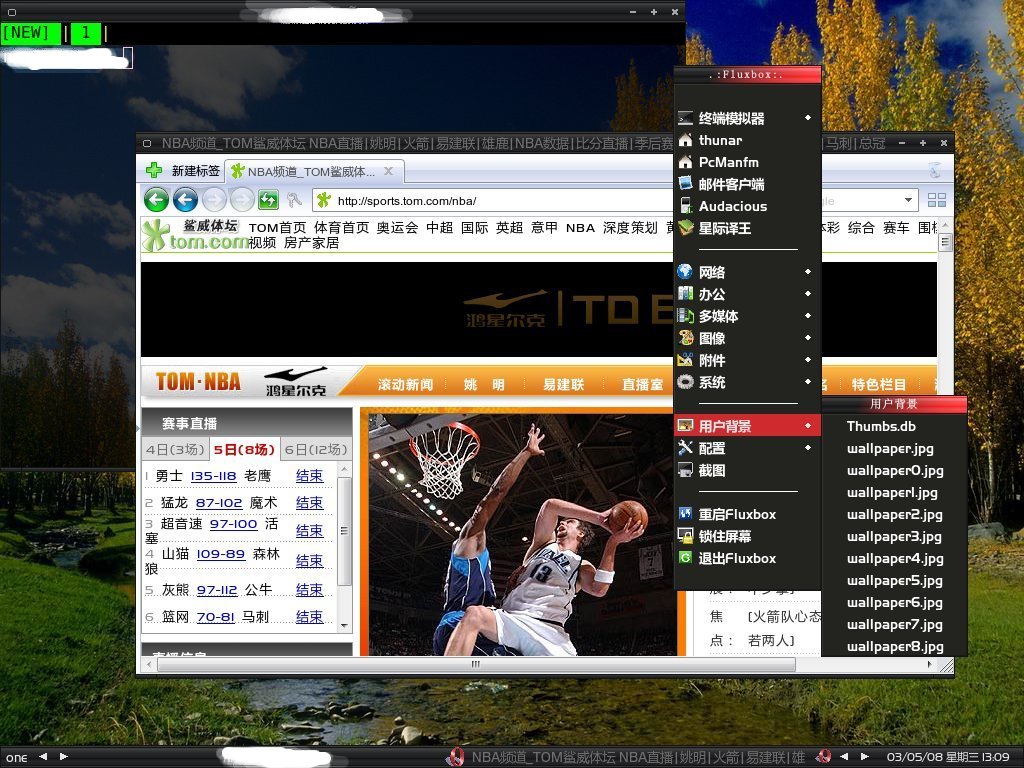Switch to the NBA频道_TOM鲨威体坛 tab
1024x768 pixels.
tap(312, 172)
